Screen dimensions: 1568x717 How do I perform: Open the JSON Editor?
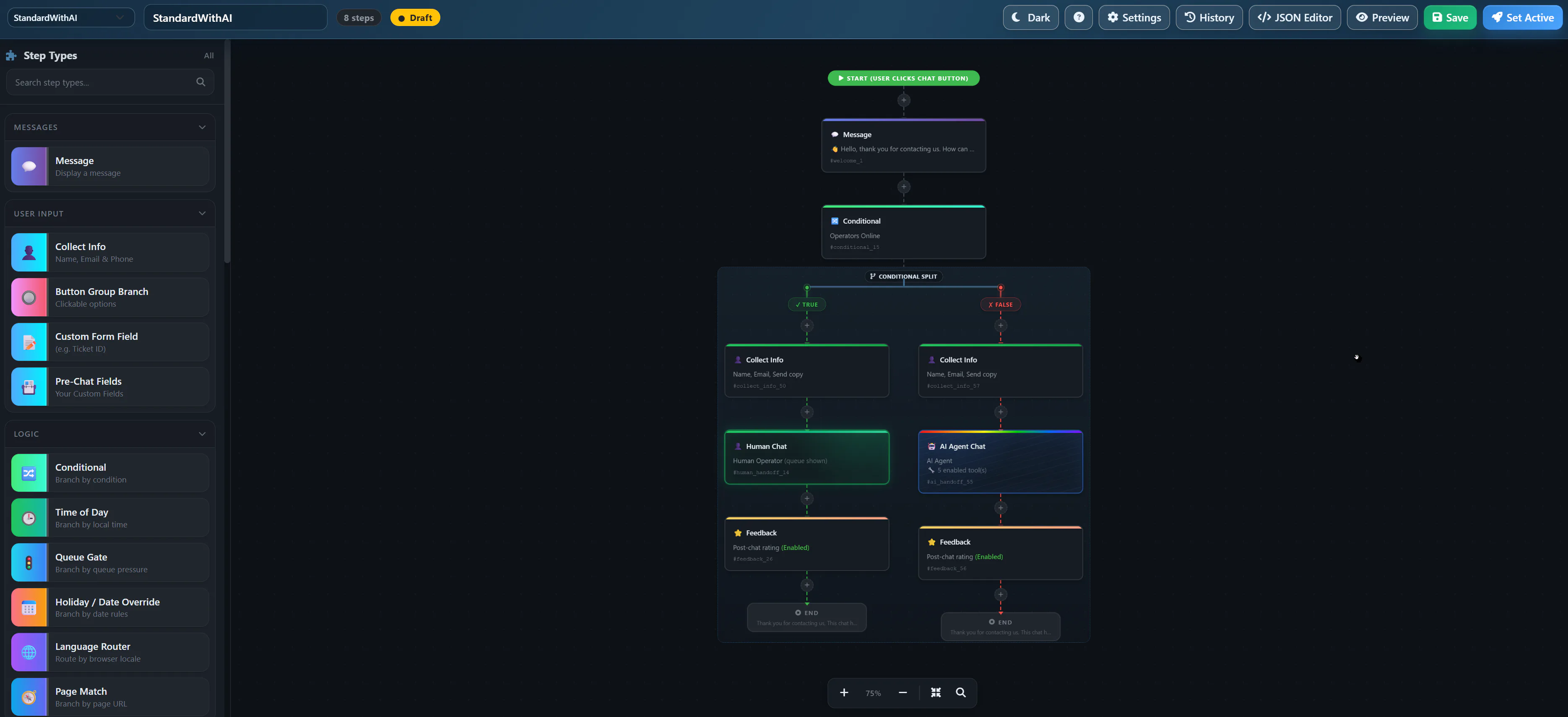[x=1294, y=18]
